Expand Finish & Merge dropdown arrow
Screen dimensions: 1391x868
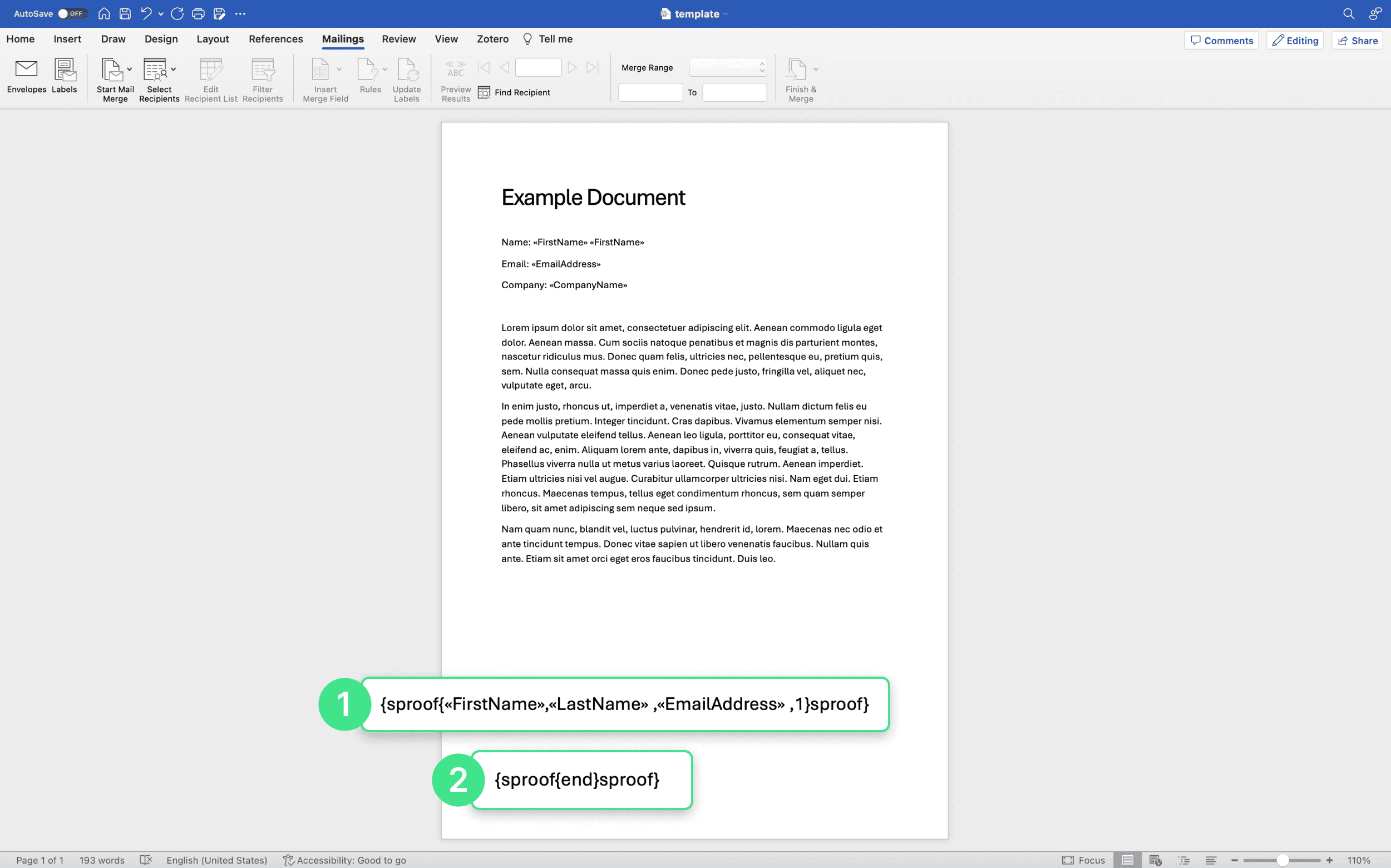pyautogui.click(x=816, y=70)
